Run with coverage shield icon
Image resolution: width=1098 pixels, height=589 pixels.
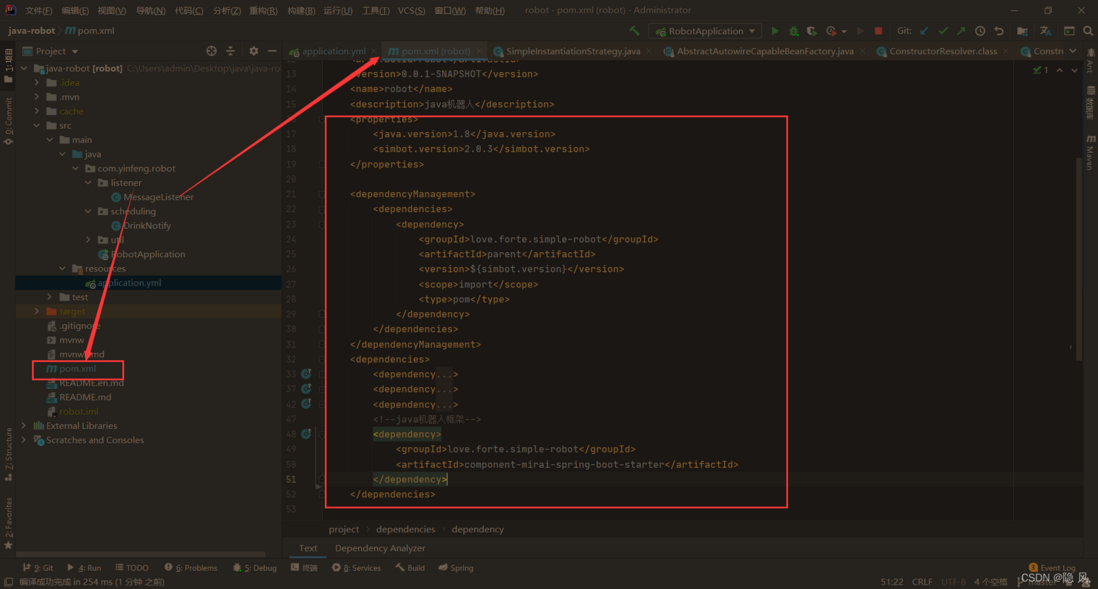[812, 31]
